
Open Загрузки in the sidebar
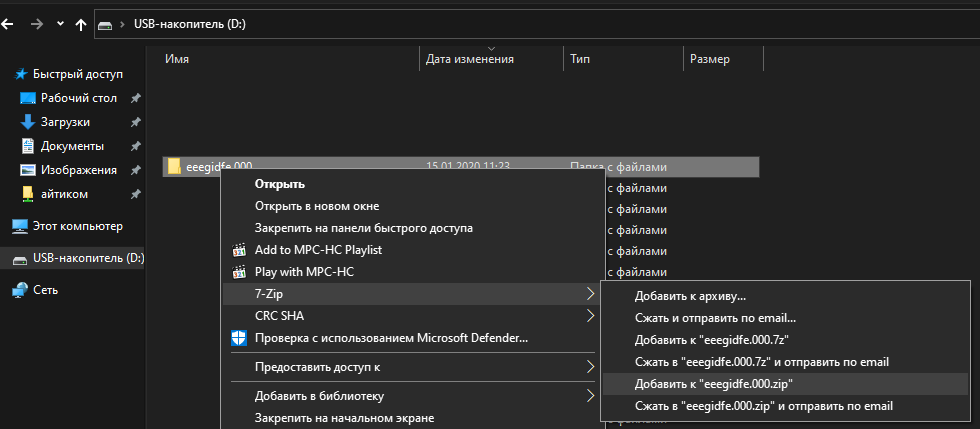tap(65, 122)
